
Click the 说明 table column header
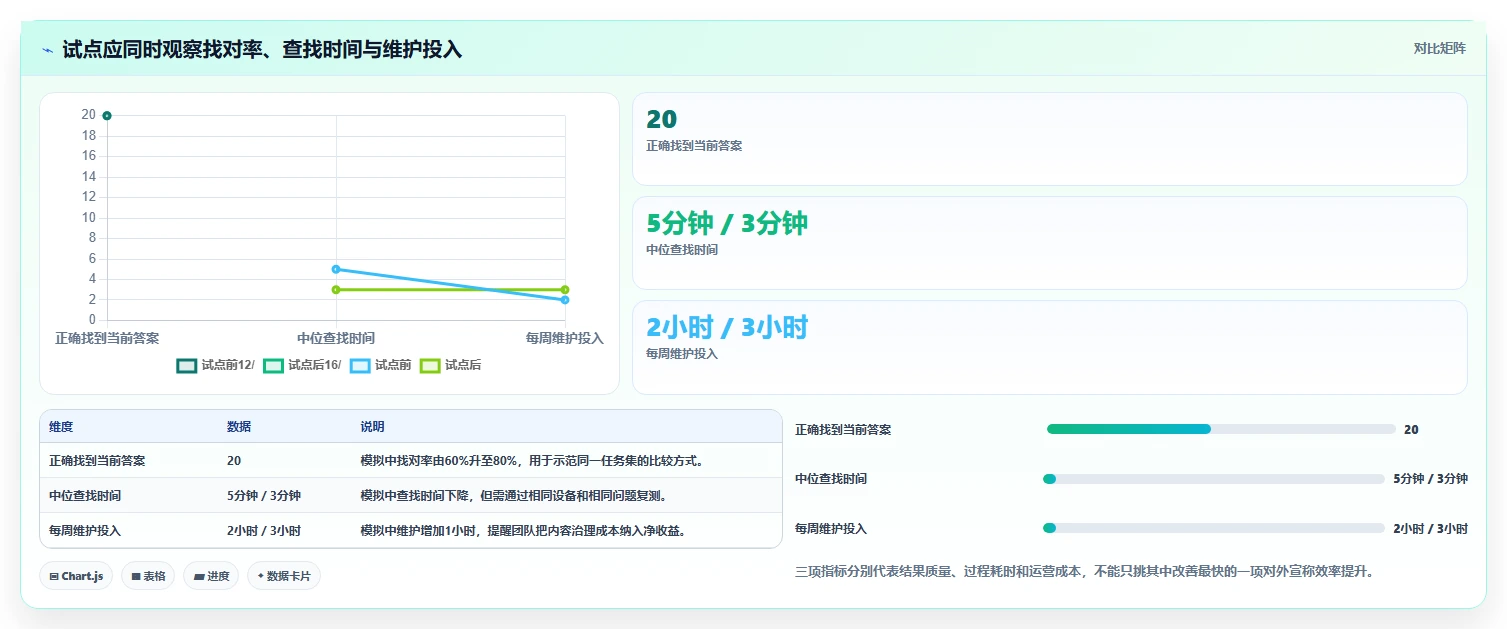point(372,427)
